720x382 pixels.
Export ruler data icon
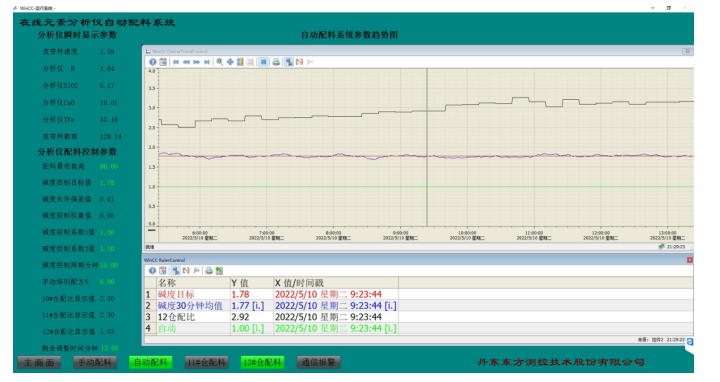point(219,271)
